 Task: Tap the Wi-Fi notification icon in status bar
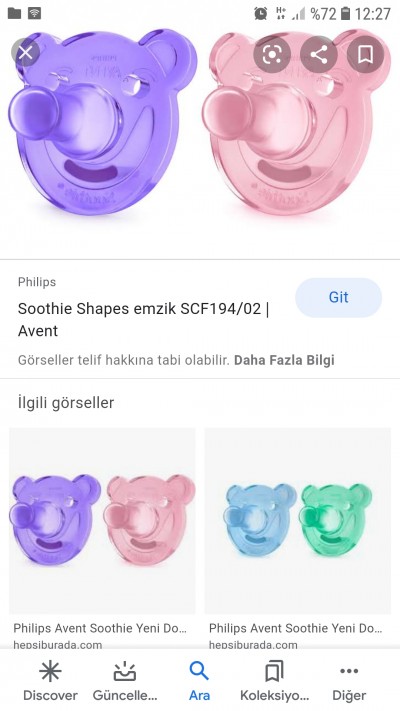pos(34,13)
